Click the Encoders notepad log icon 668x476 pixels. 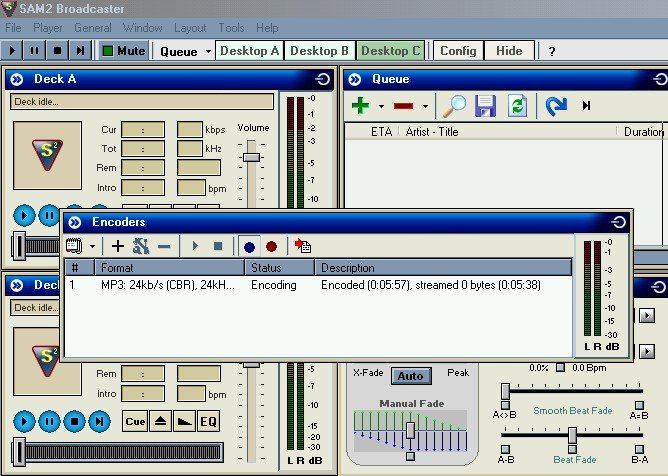click(74, 246)
